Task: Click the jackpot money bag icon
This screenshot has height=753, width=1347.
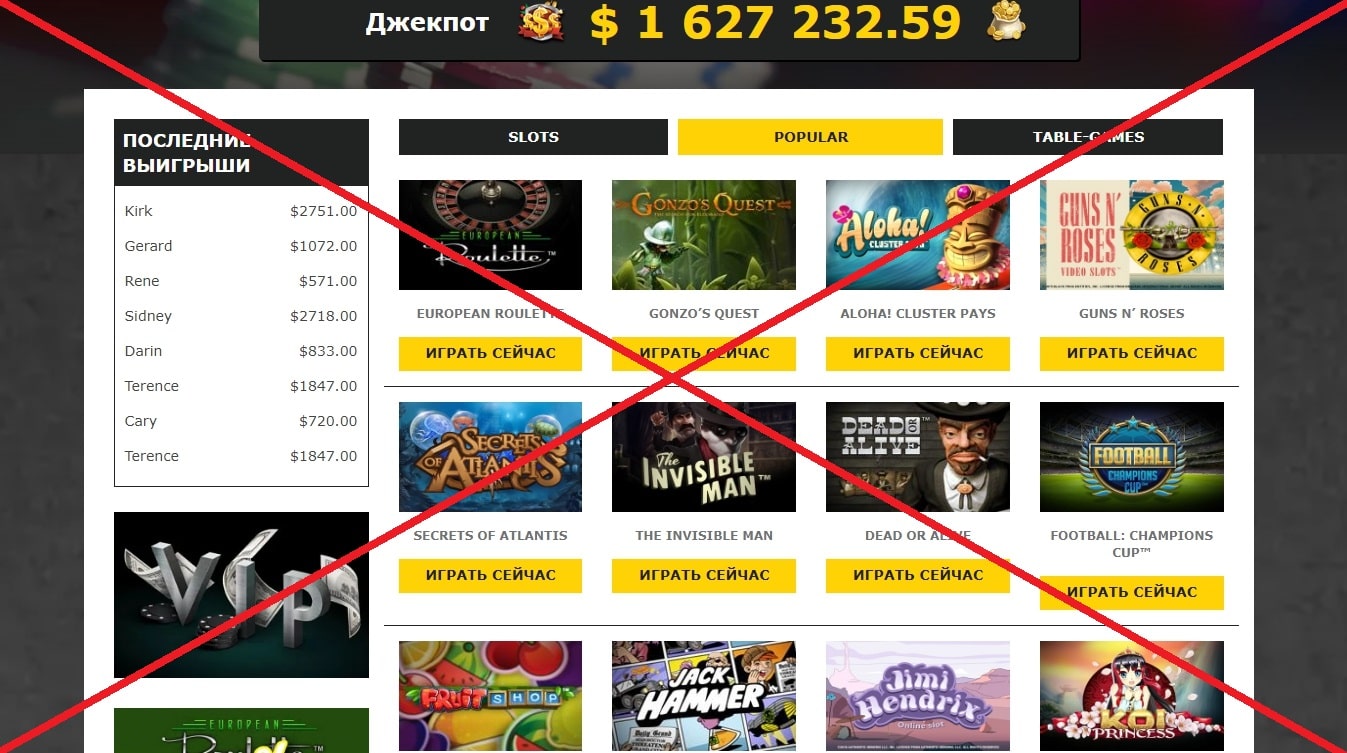Action: pyautogui.click(x=541, y=22)
